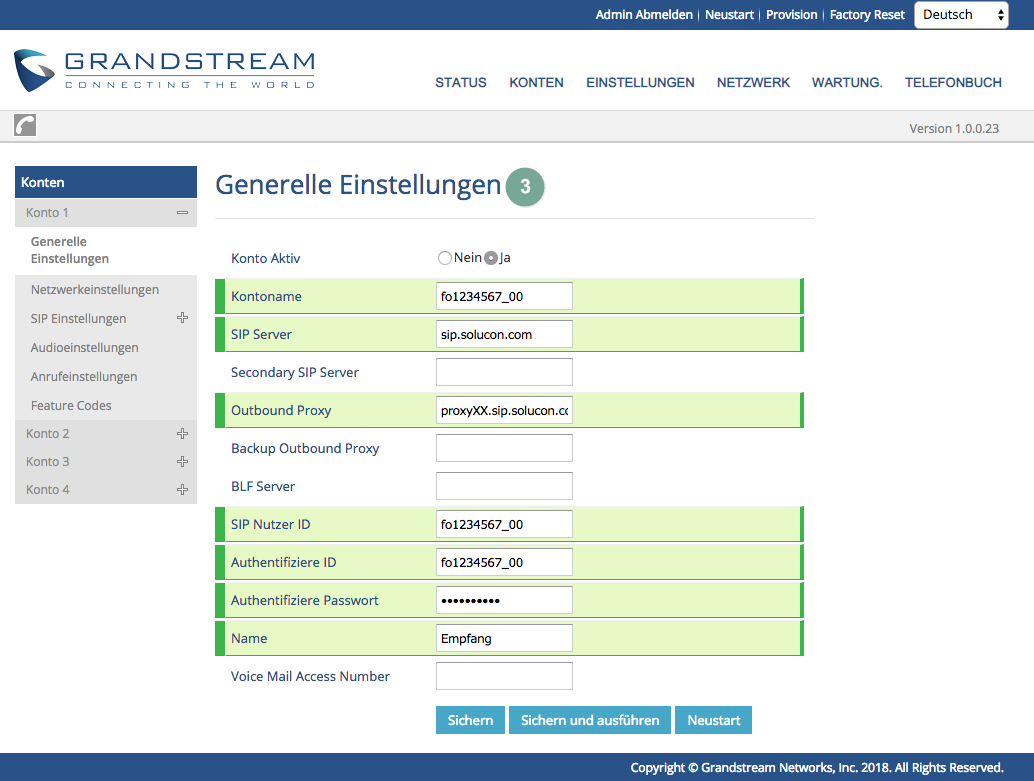Expand Konto 3 plus icon

pos(183,461)
